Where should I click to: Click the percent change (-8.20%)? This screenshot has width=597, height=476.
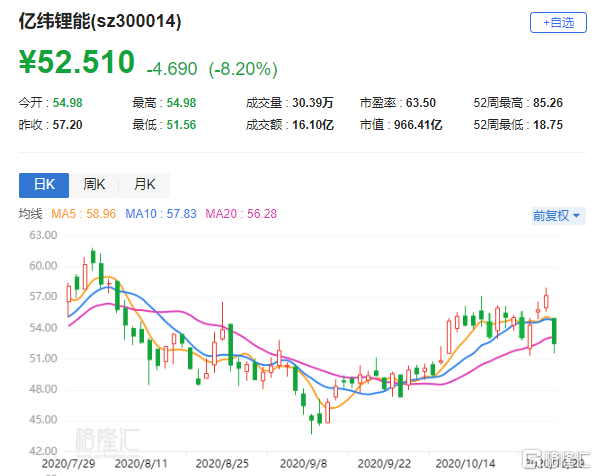(243, 69)
